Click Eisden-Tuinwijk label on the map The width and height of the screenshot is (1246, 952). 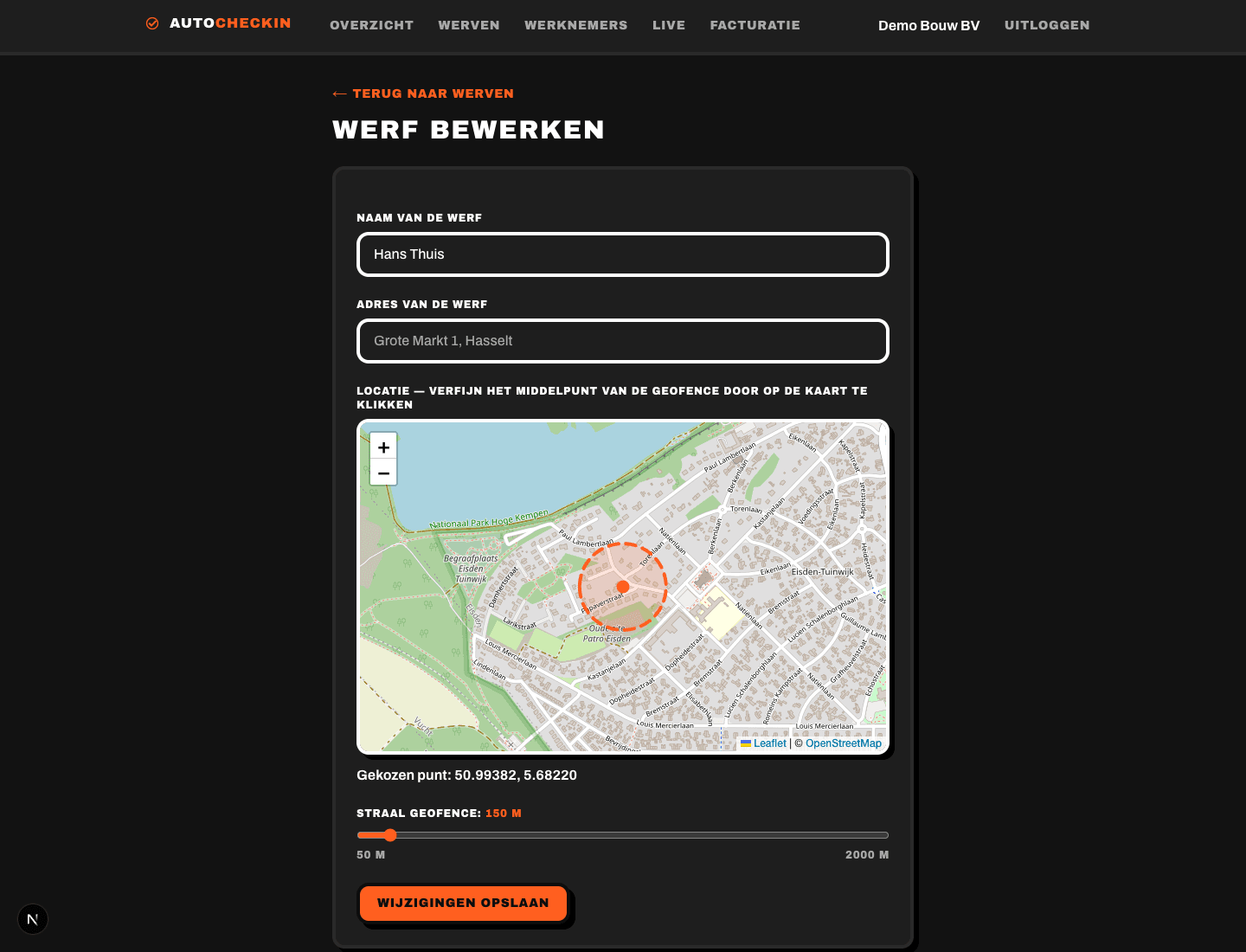click(x=822, y=572)
